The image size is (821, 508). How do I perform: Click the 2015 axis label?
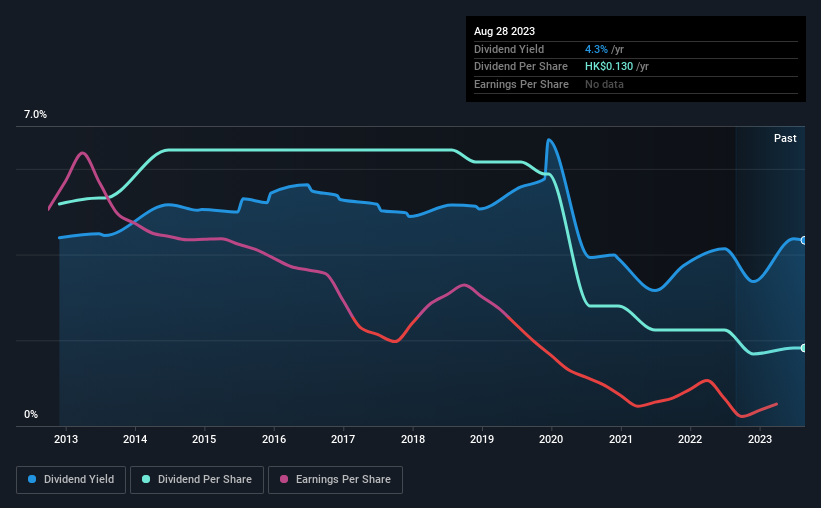(204, 439)
